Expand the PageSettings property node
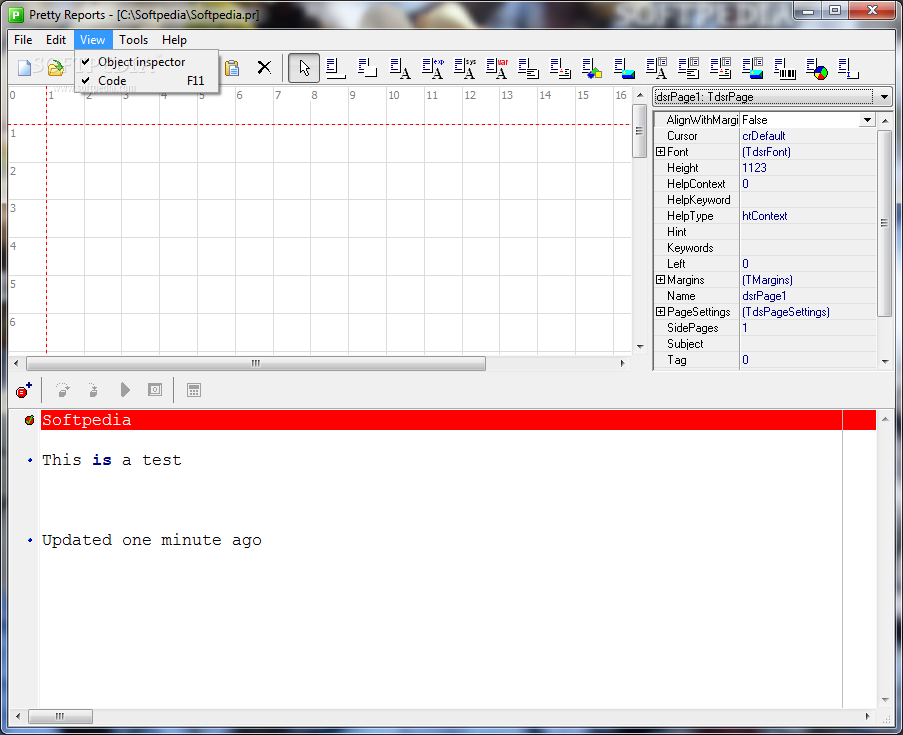The width and height of the screenshot is (903, 735). 661,312
